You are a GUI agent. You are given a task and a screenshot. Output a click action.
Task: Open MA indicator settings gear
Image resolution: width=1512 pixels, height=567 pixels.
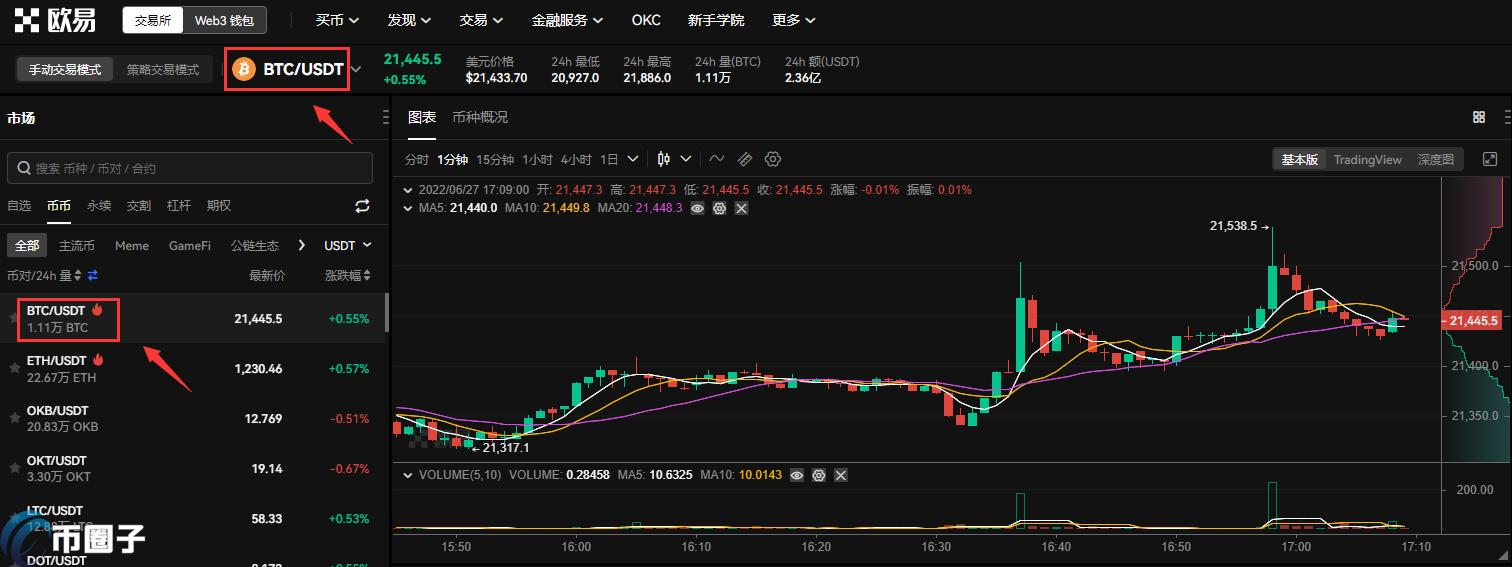(719, 208)
